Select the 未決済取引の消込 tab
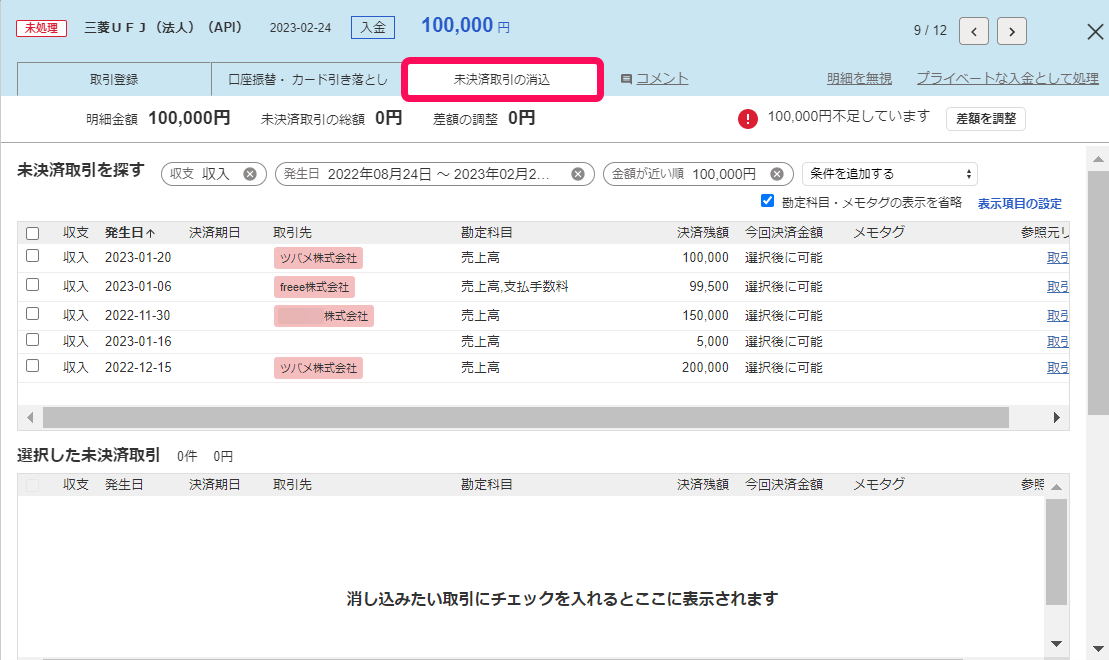 (502, 79)
